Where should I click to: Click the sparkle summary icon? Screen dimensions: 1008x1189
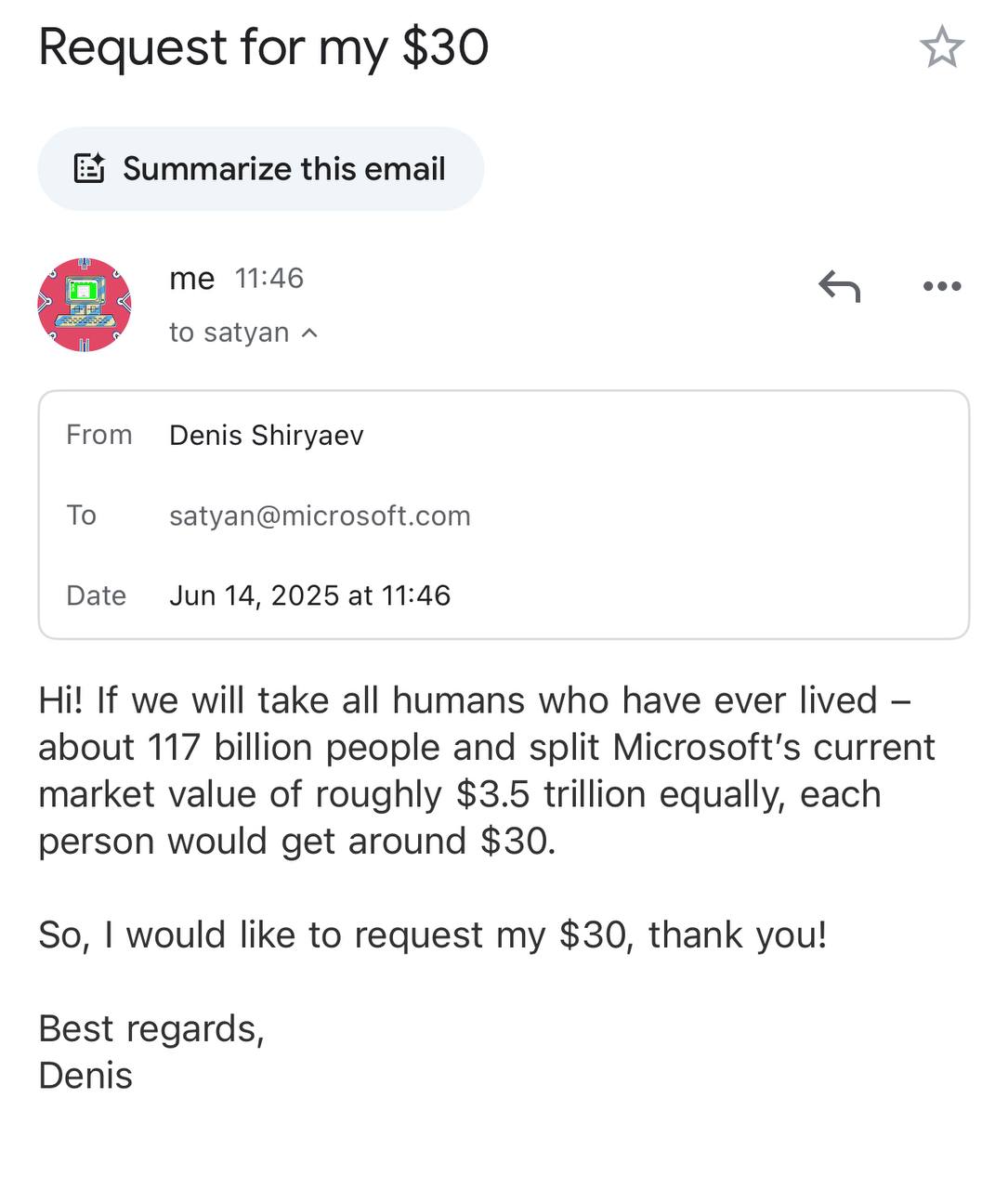click(89, 168)
